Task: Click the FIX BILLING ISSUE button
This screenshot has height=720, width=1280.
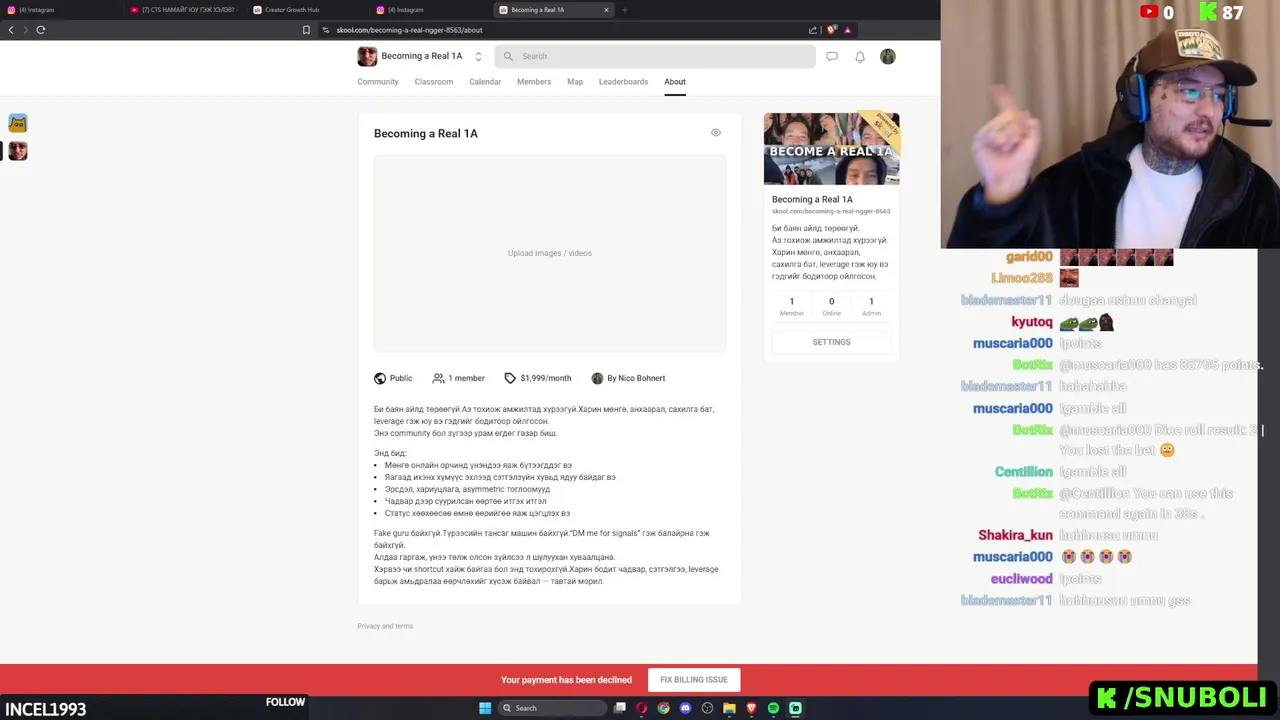Action: 694,680
